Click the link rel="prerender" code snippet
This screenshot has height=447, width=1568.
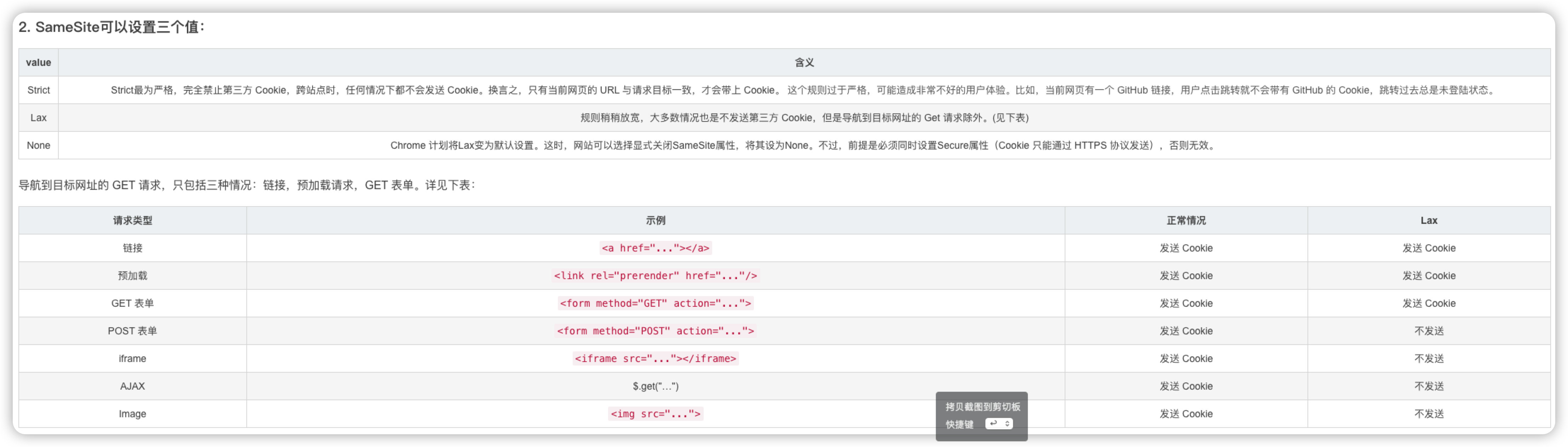tap(655, 276)
